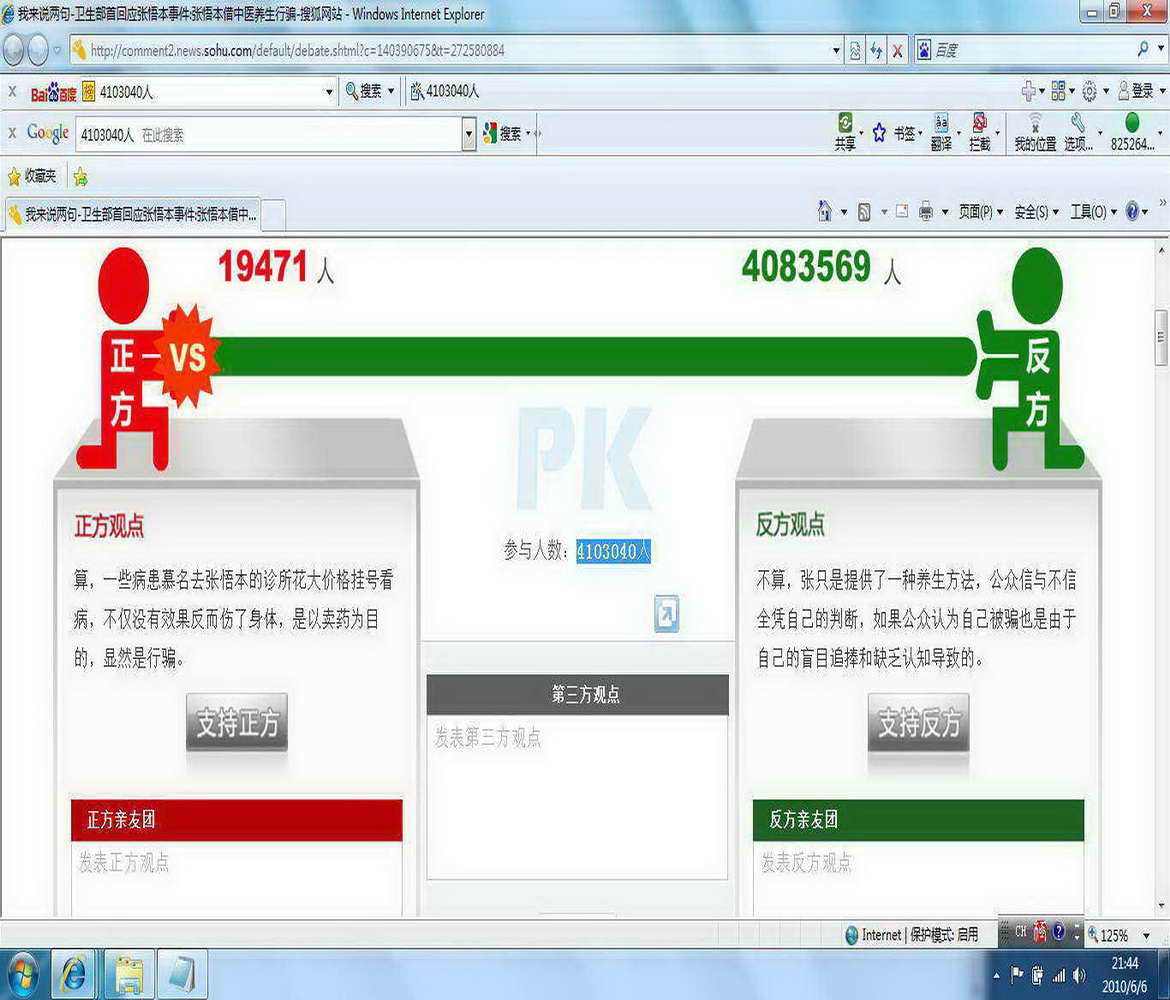Click the 共享 share icon on Google toolbar
Viewport: 1170px width, 1000px height.
coord(845,131)
